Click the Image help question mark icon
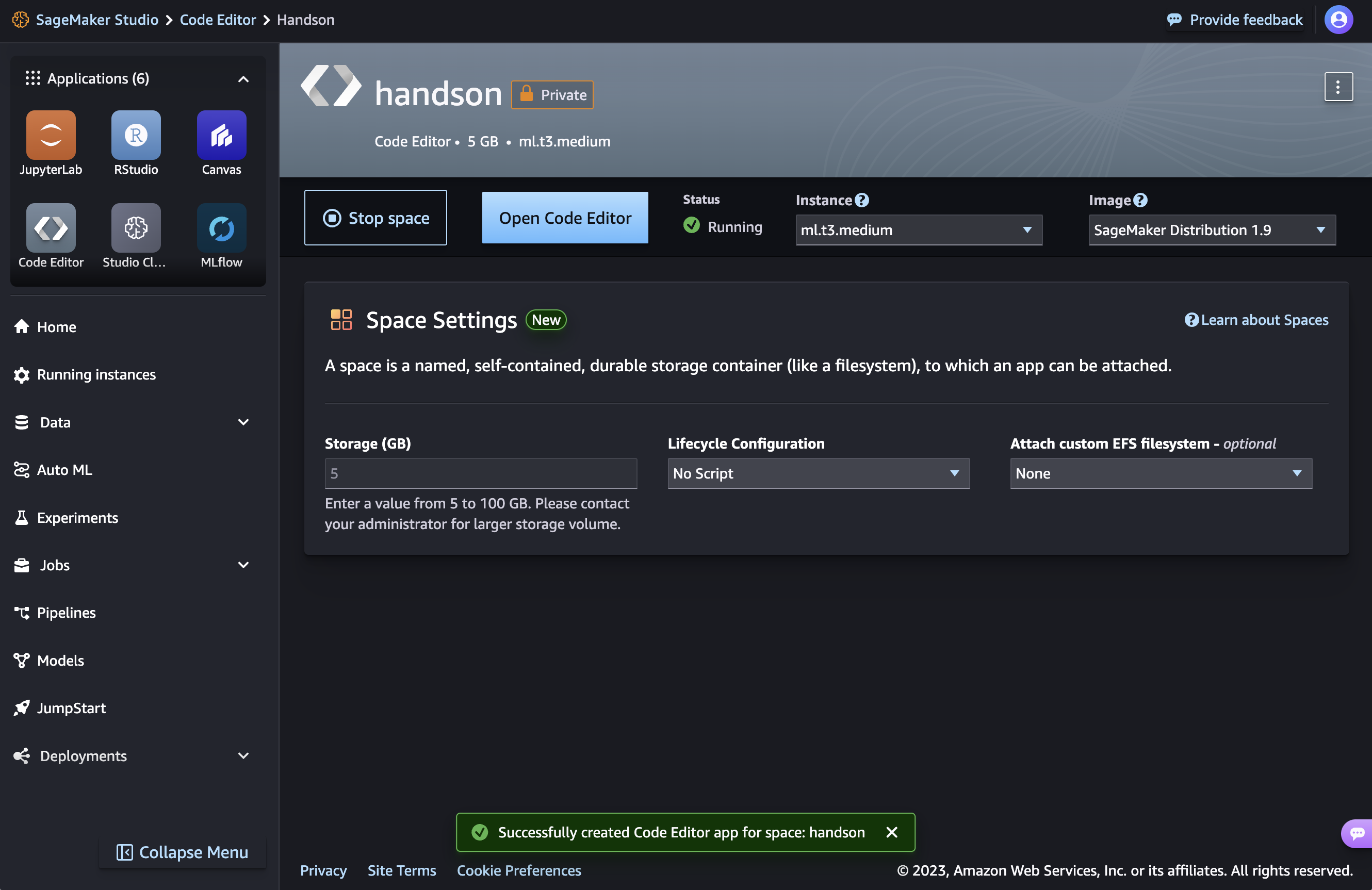Screen dimensions: 1372x890 [x=1140, y=200]
